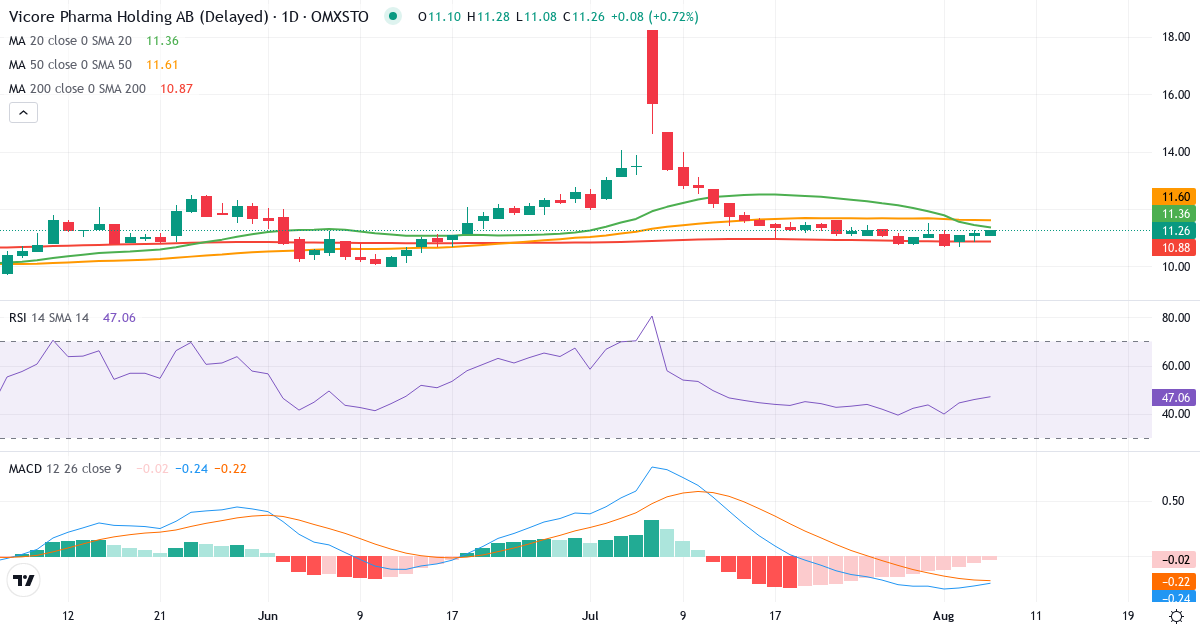Open chart settings gear icon
This screenshot has width=1200, height=630.
(x=1178, y=616)
